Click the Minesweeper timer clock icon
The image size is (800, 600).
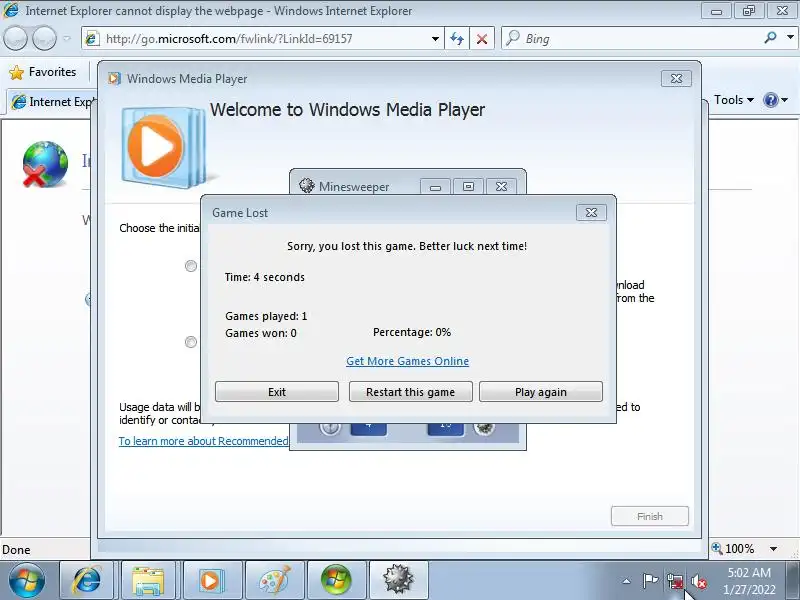(x=330, y=428)
